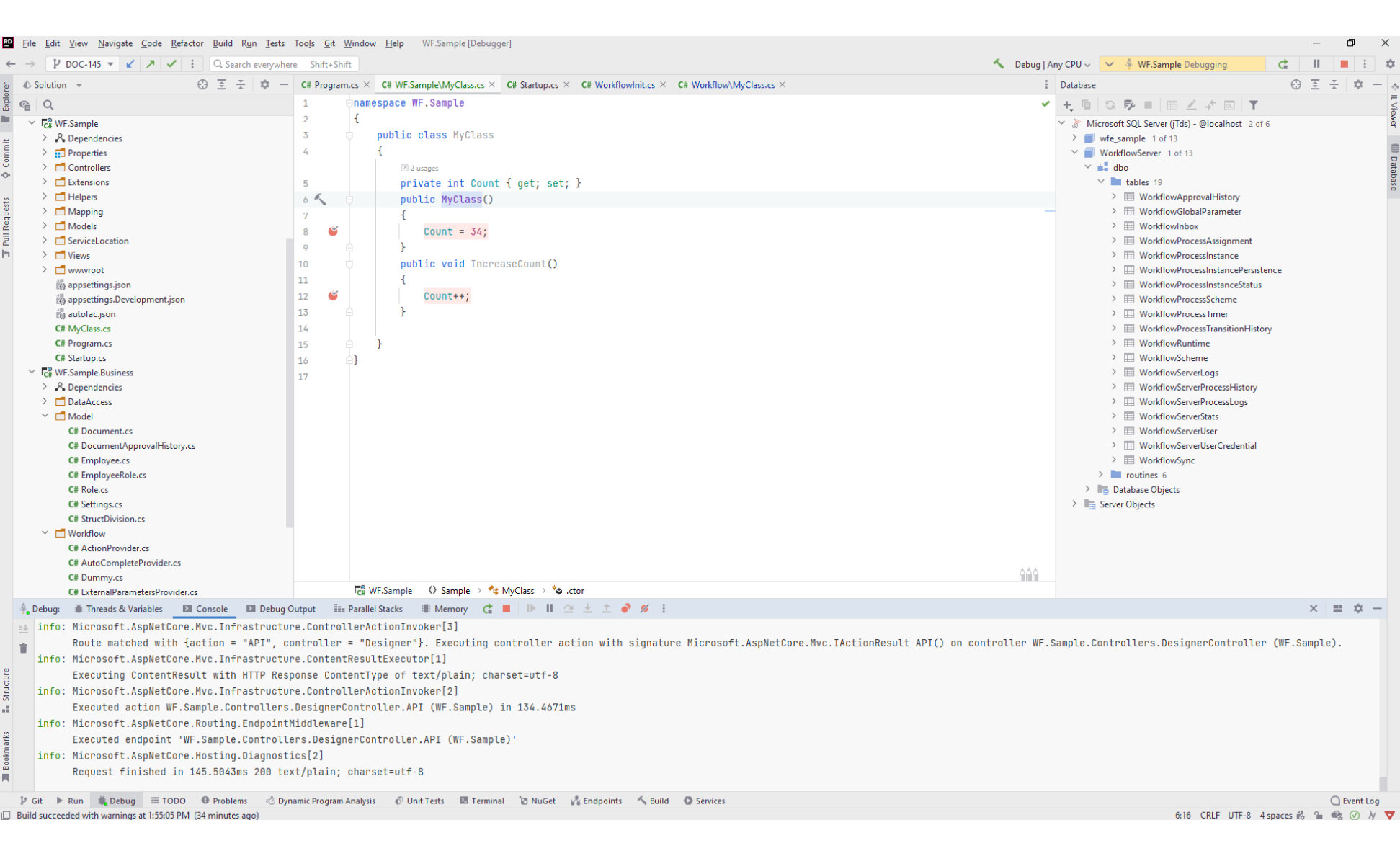Screen dimensions: 1400x856
Task: Click the Solution tree vertical scrollbar
Action: click(290, 382)
